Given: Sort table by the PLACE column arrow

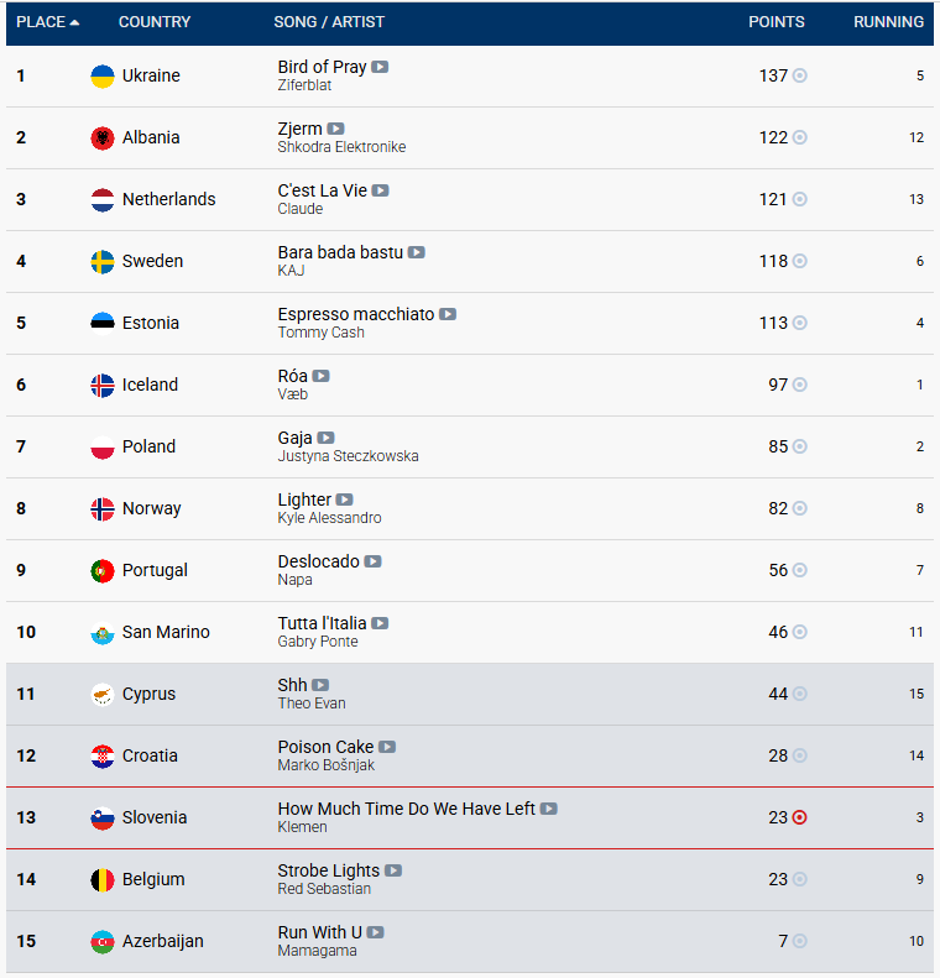Looking at the screenshot, I should click(75, 22).
